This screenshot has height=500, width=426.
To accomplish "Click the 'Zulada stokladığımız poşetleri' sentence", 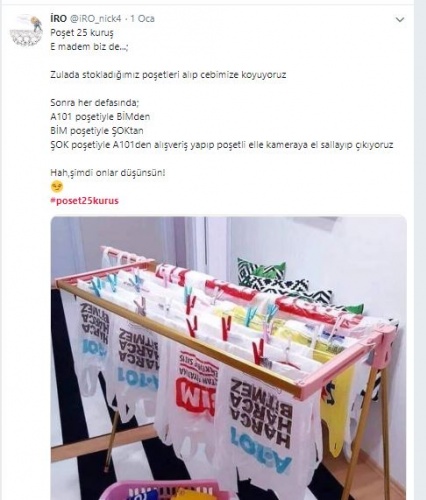I will point(168,75).
